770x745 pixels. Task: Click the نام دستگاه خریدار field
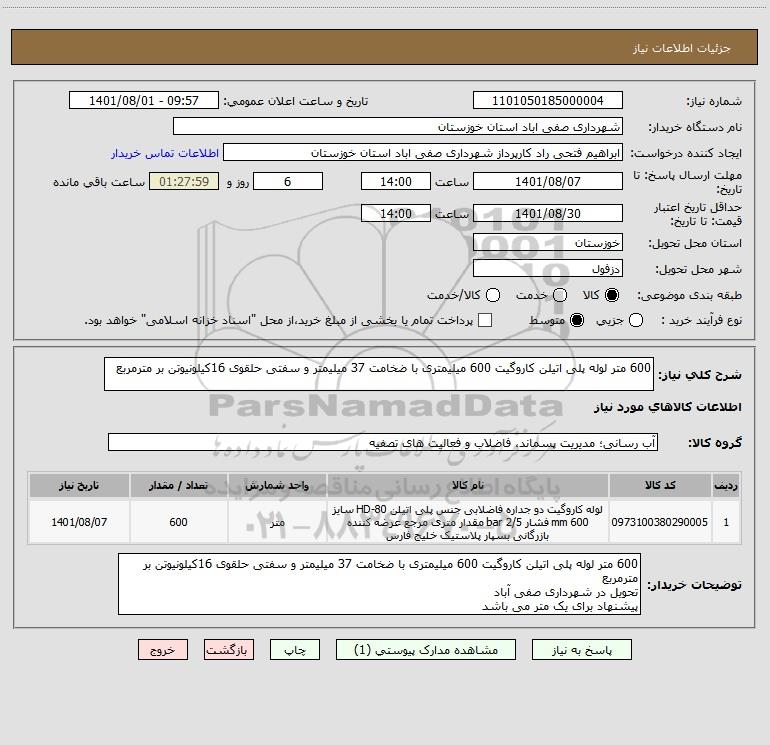[398, 127]
